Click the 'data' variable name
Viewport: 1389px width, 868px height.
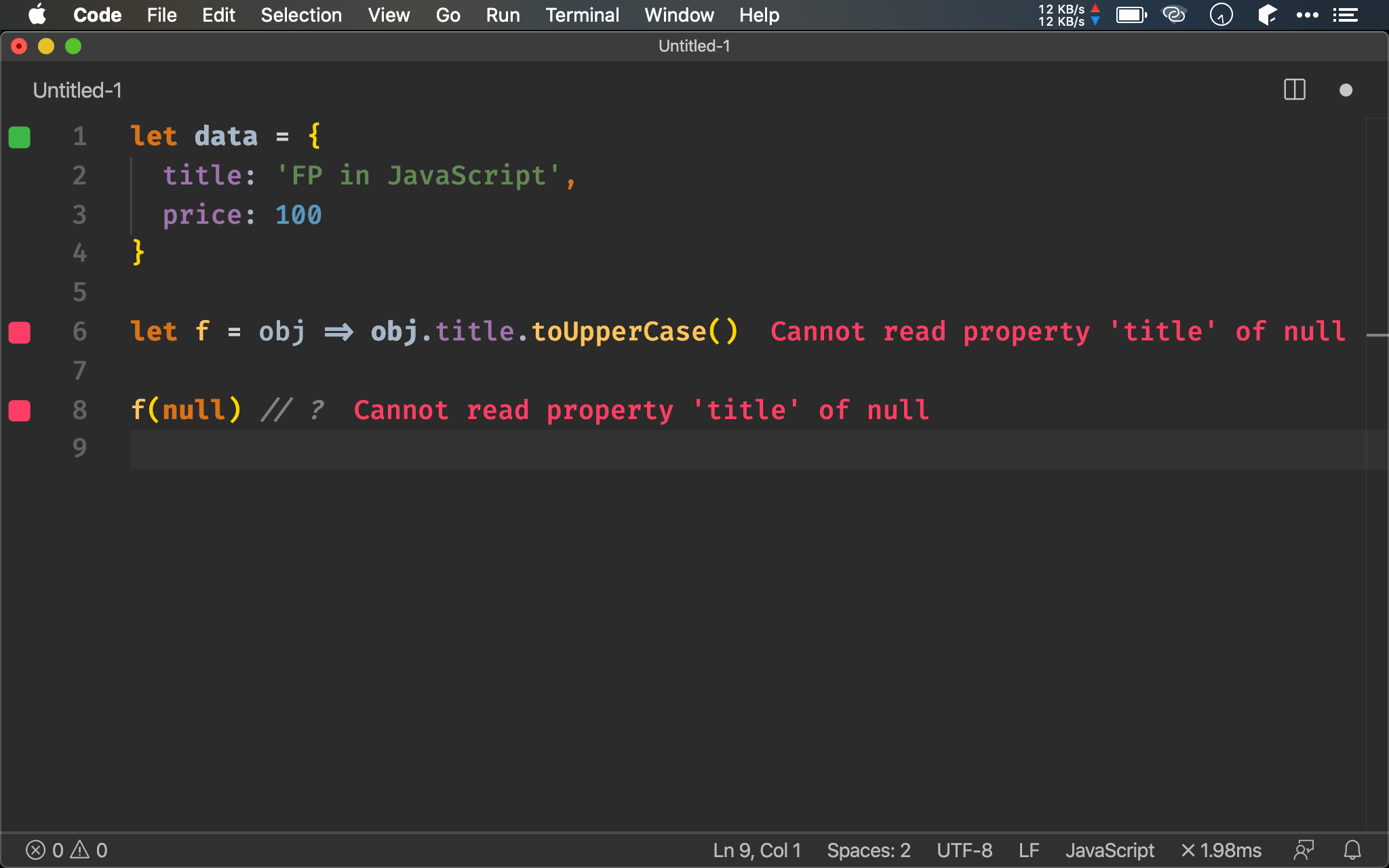[x=226, y=136]
